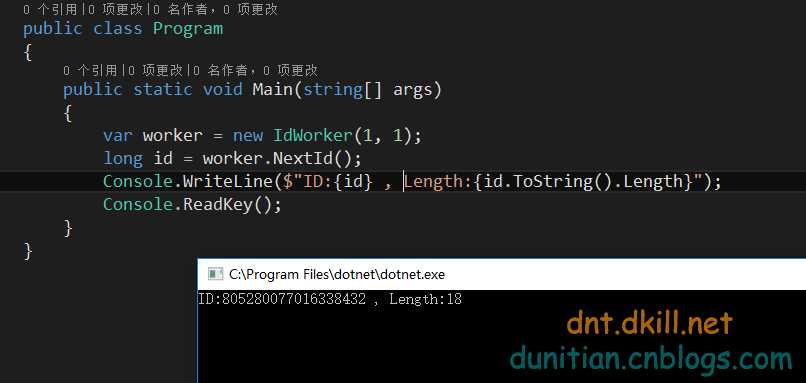Click the CodeLens references line above class Program
806x383 pixels.
(x=150, y=9)
